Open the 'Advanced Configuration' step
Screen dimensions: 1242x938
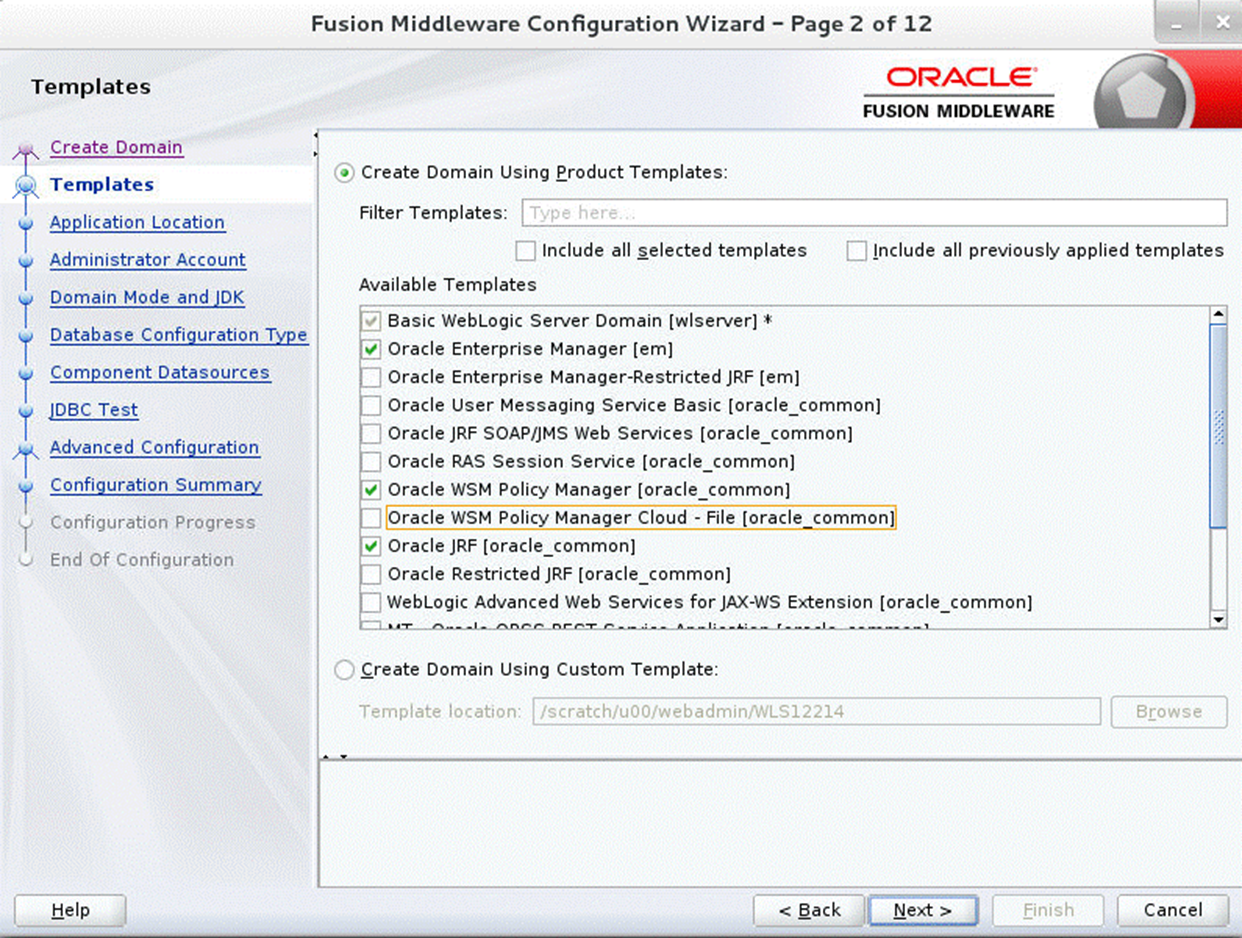click(154, 447)
